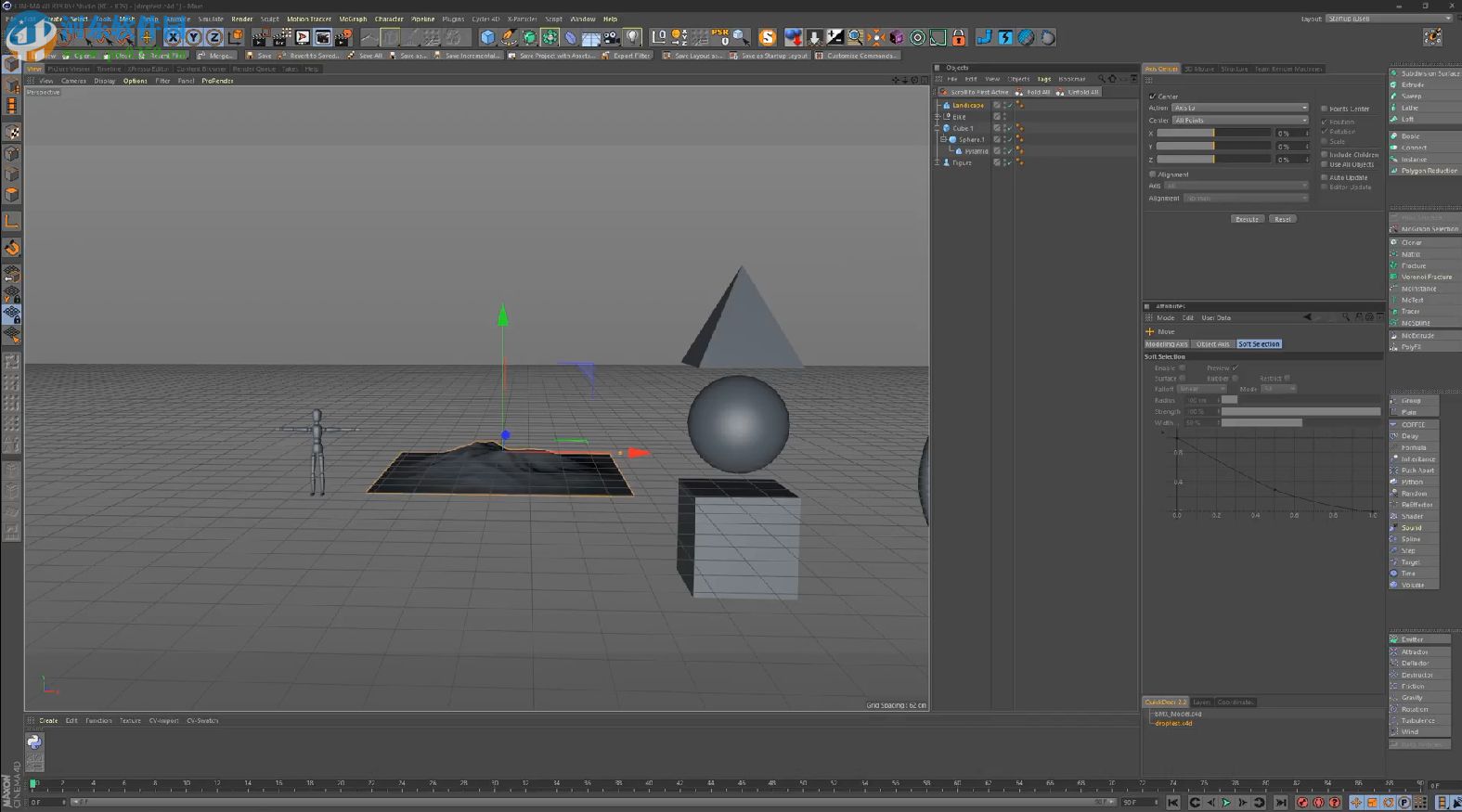Open the Center 'All Points' dropdown

pyautogui.click(x=1239, y=120)
